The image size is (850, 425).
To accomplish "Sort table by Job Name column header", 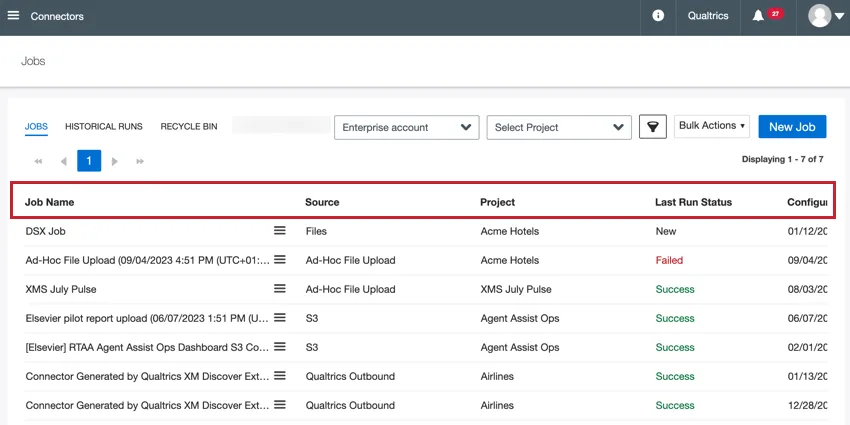I will (x=50, y=202).
